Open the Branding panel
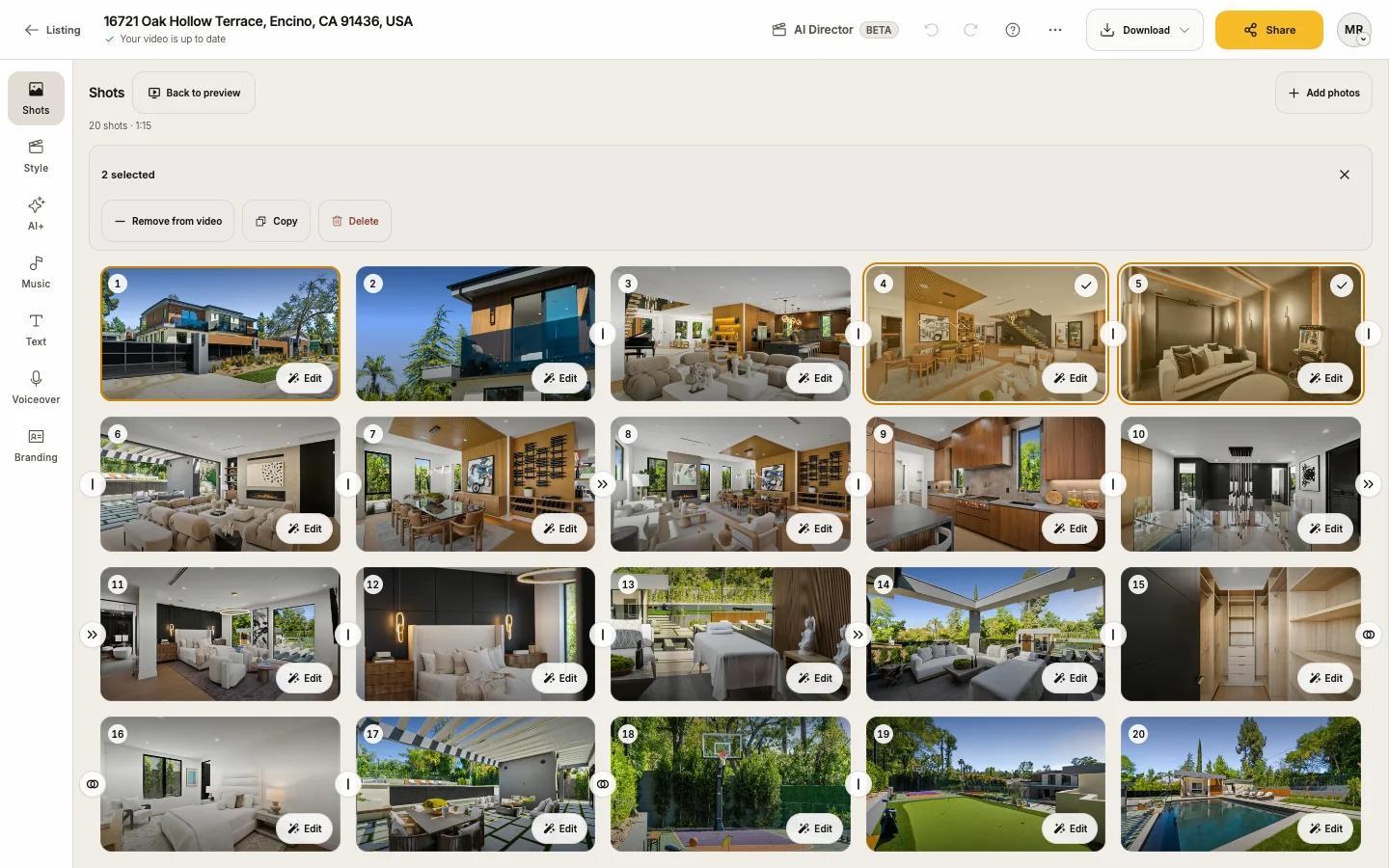Screen dimensions: 1389x868 point(36,446)
